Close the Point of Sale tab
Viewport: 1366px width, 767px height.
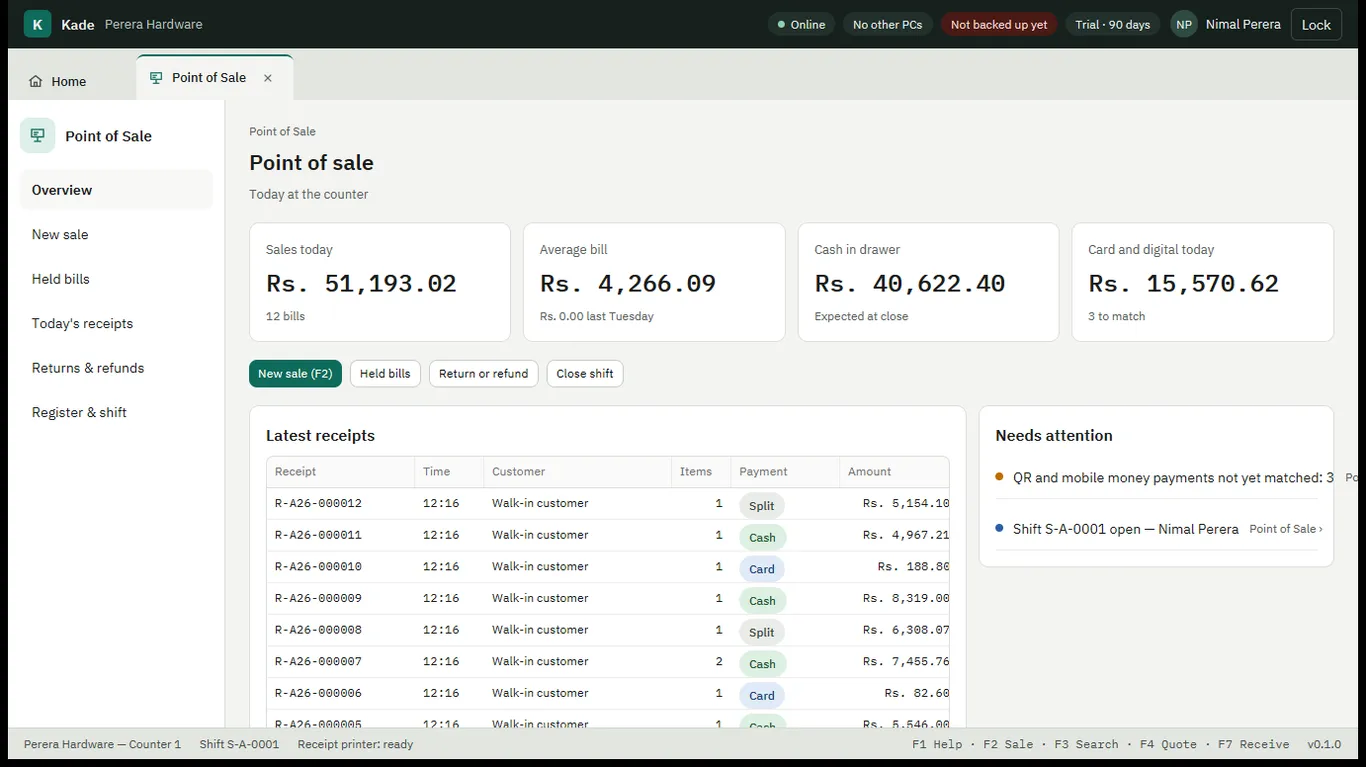tap(268, 78)
